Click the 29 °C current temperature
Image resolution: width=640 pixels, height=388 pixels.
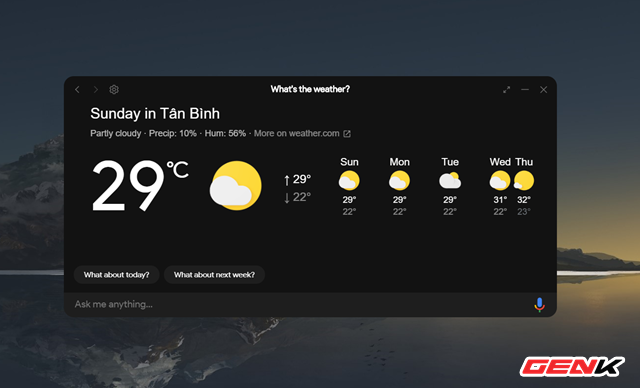(x=140, y=186)
